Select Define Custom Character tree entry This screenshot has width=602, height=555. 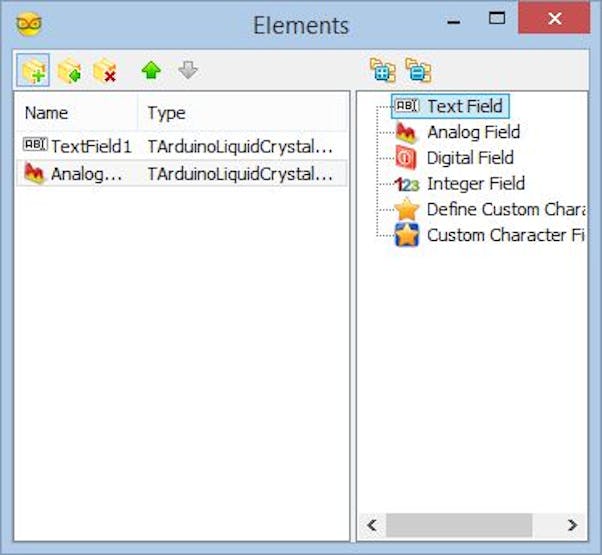tap(490, 210)
